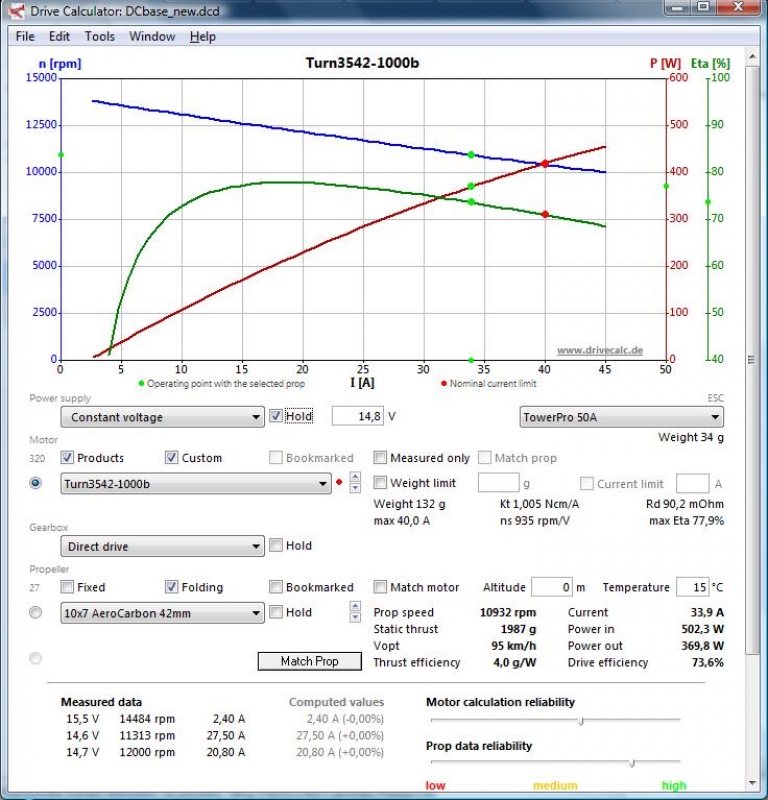Open the Direct drive gearbox dropdown
Viewport: 768px width, 800px height.
pyautogui.click(x=161, y=547)
